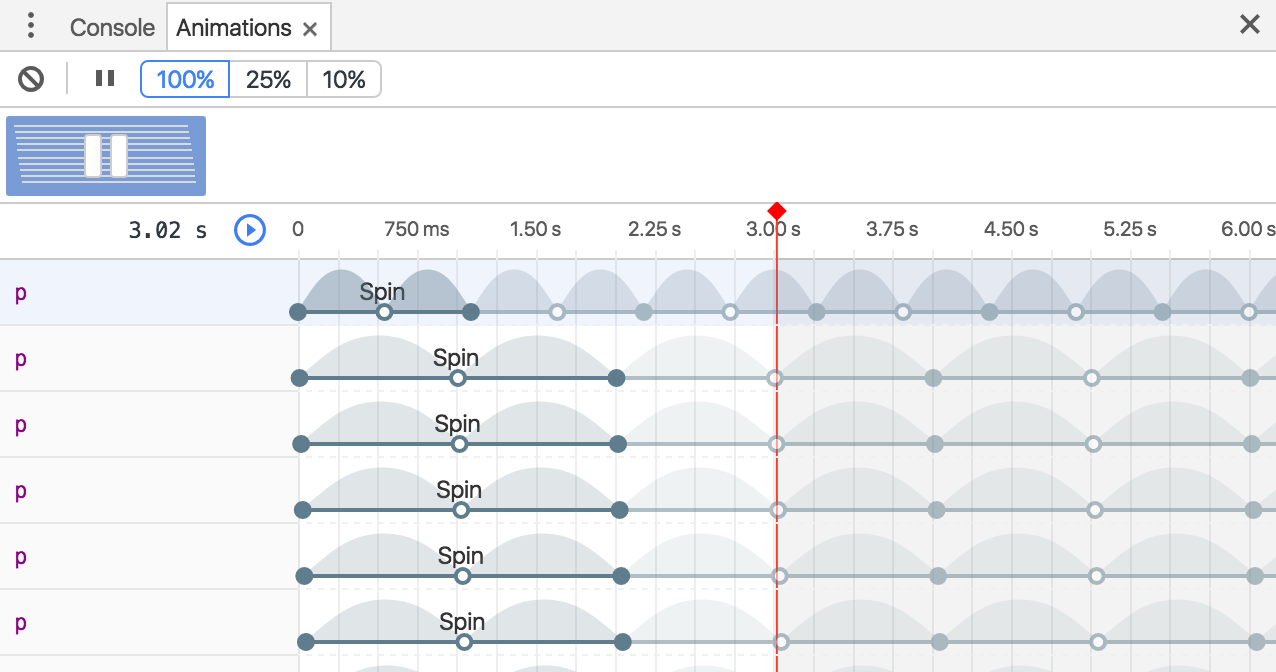
Task: Switch to the Console tab
Action: pyautogui.click(x=112, y=28)
